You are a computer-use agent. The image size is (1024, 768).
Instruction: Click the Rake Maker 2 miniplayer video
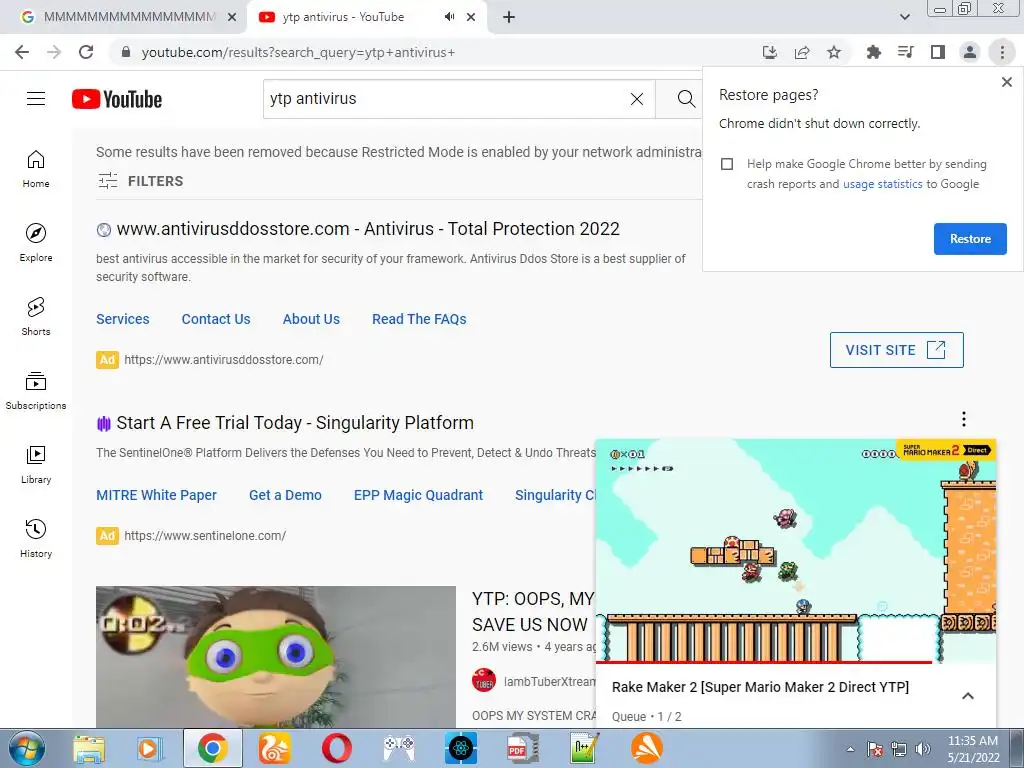pyautogui.click(x=795, y=551)
